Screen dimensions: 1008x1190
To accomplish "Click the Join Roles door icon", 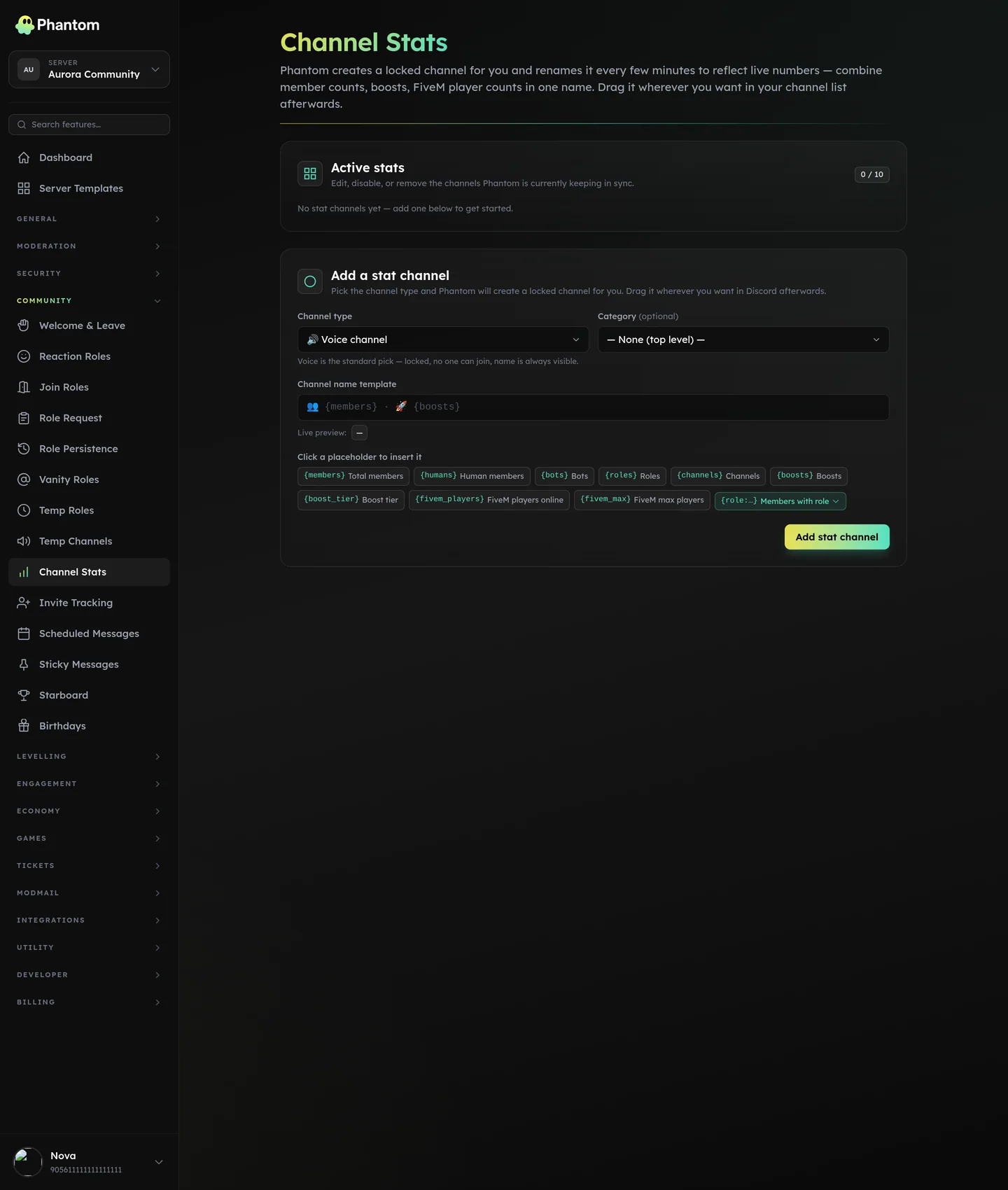I will click(24, 387).
